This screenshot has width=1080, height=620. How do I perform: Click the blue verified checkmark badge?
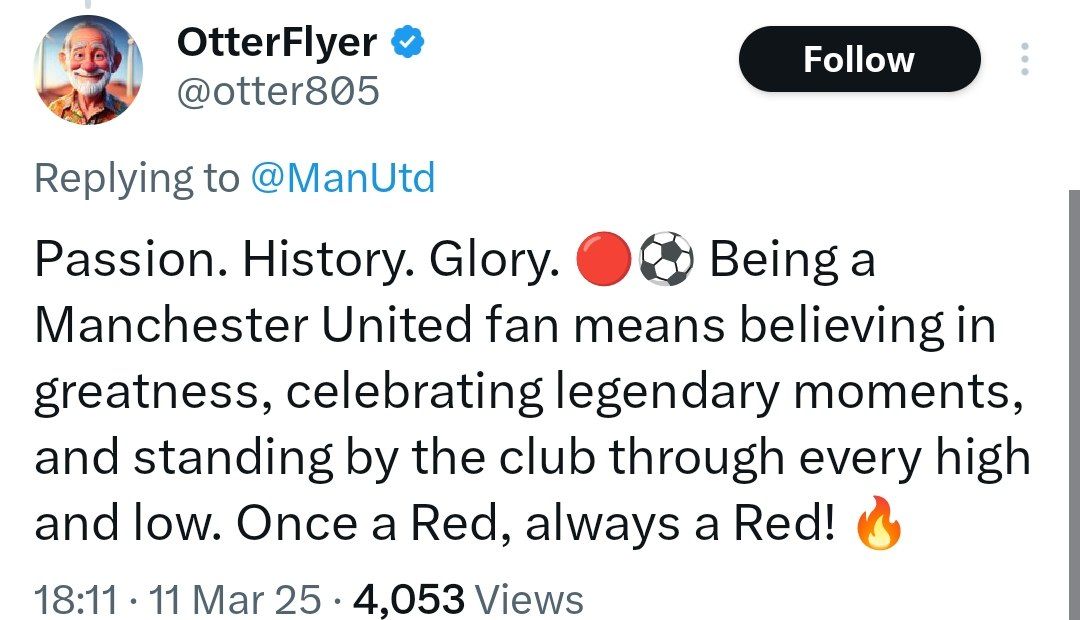coord(408,41)
